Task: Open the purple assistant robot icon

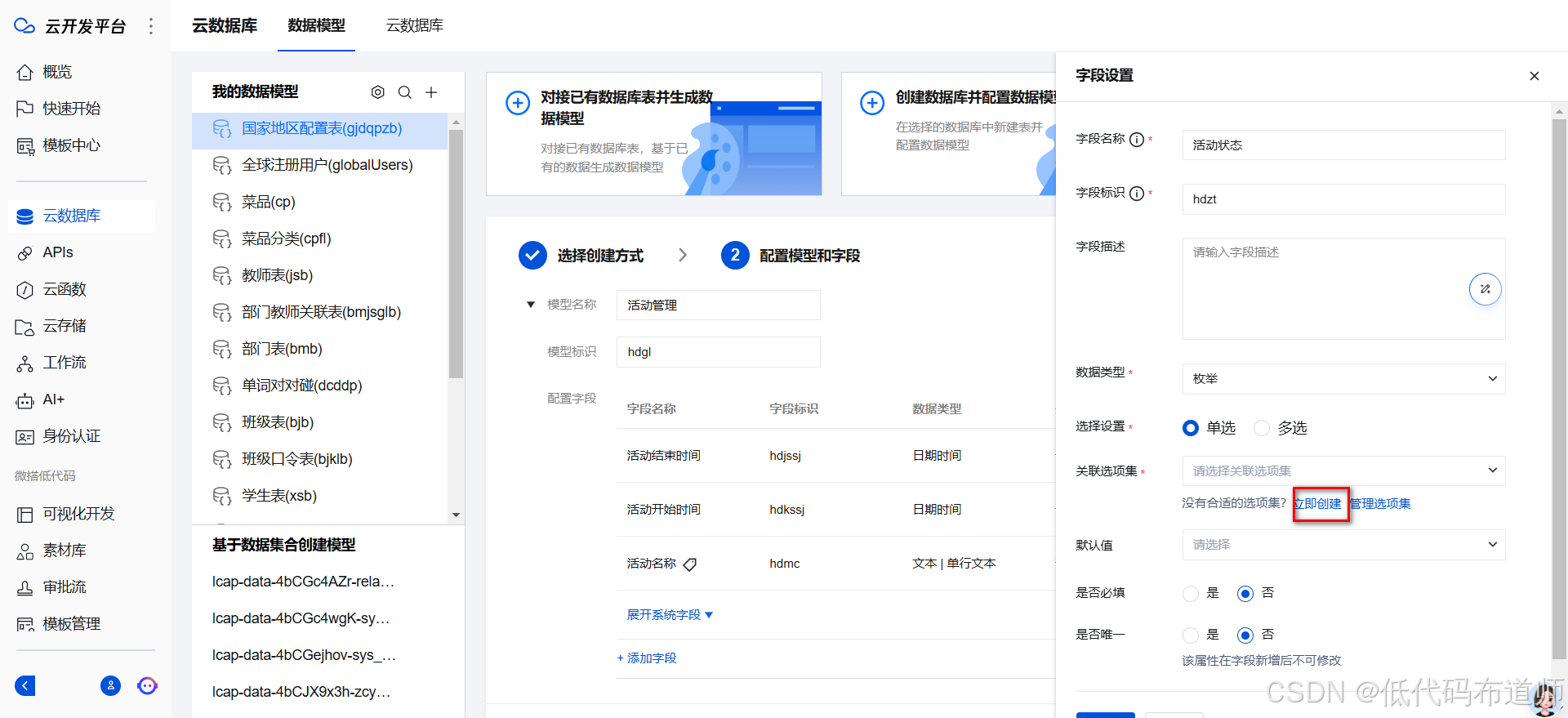Action: point(147,686)
